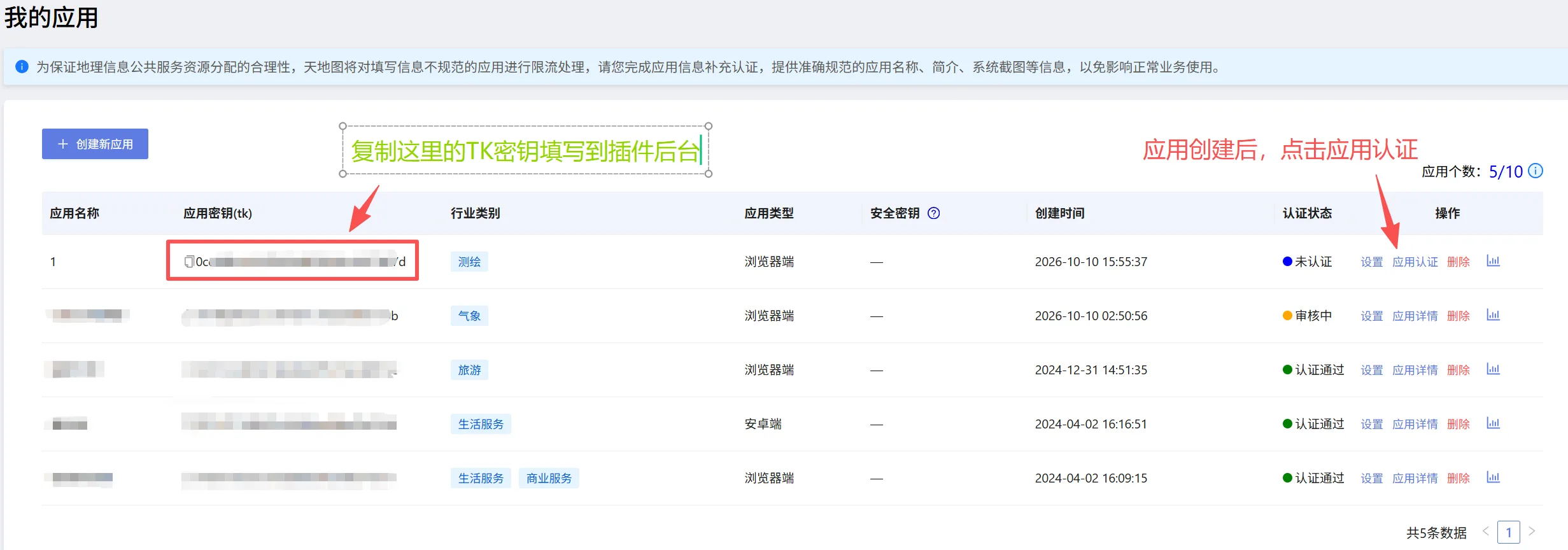
Task: Show statistics chart icon in the 商业服务 row
Action: 1493,477
